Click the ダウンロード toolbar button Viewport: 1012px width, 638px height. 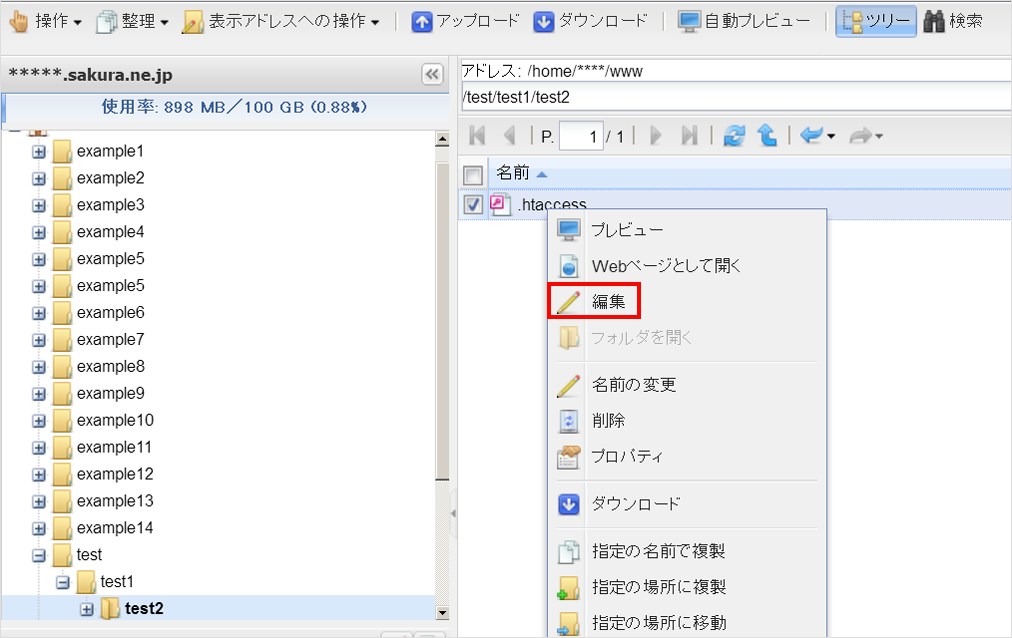click(590, 21)
